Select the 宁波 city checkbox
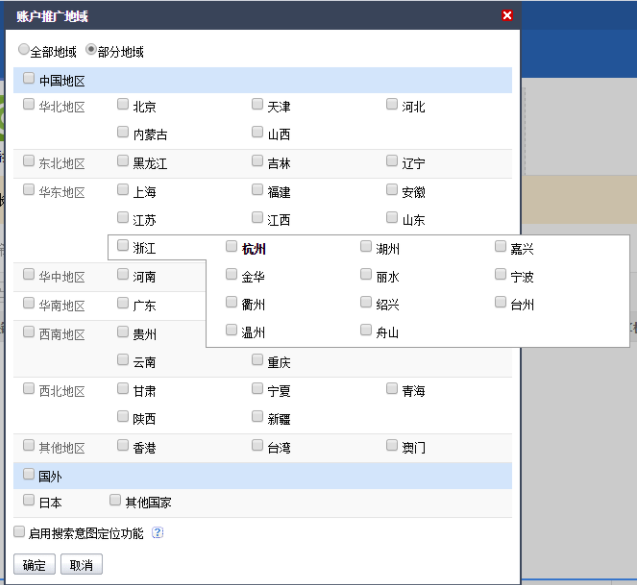 tap(501, 275)
